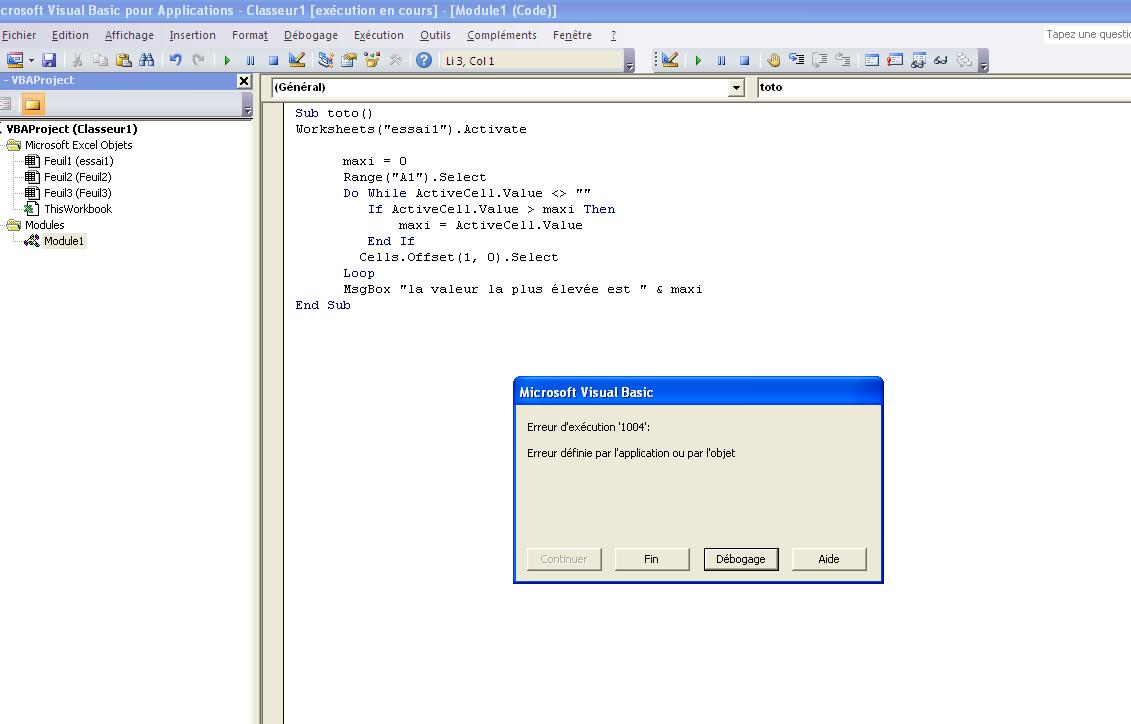The width and height of the screenshot is (1131, 724).
Task: Click Reset square in the Debug toolbar
Action: (744, 61)
